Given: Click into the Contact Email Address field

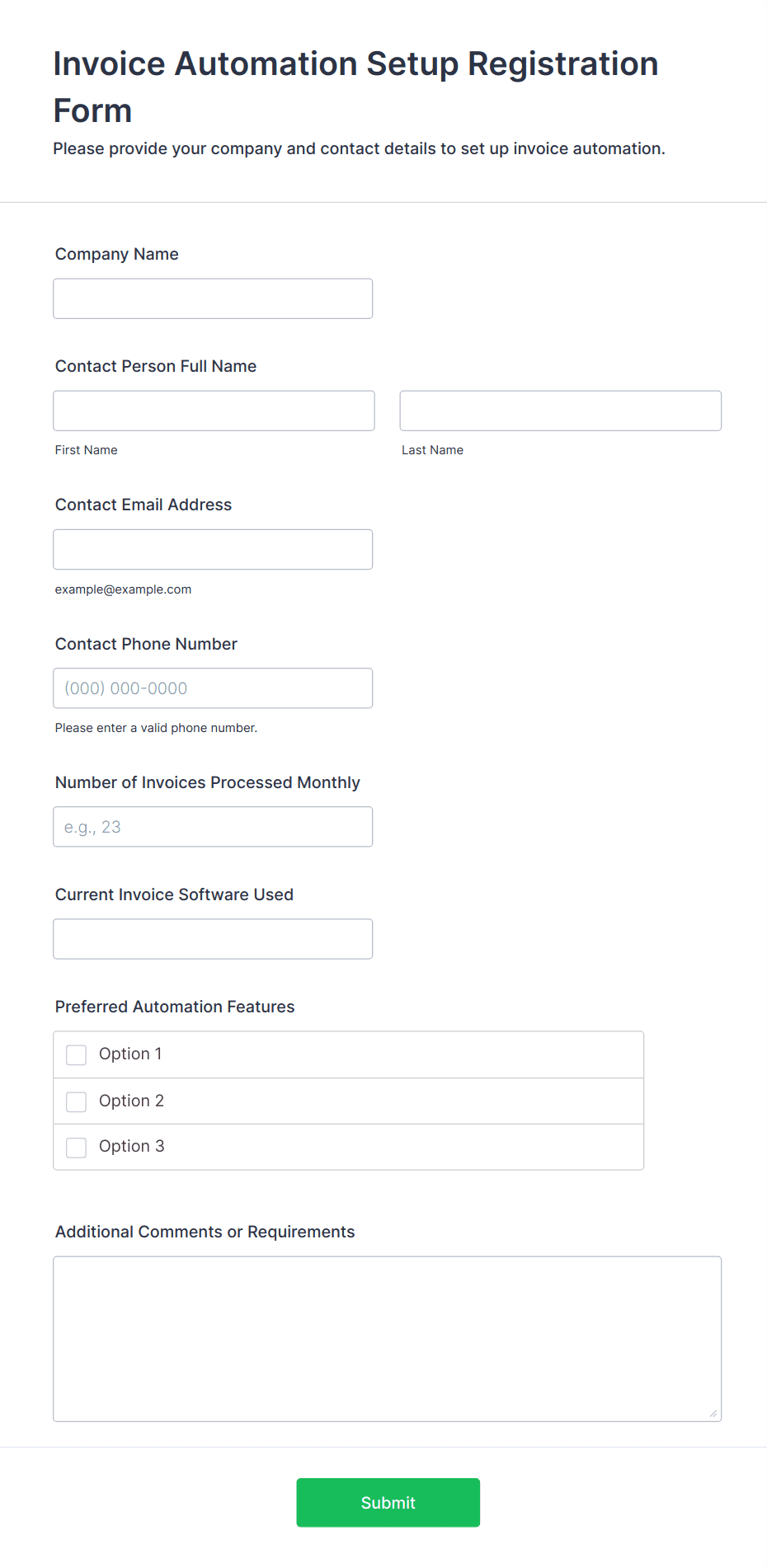Looking at the screenshot, I should [213, 549].
